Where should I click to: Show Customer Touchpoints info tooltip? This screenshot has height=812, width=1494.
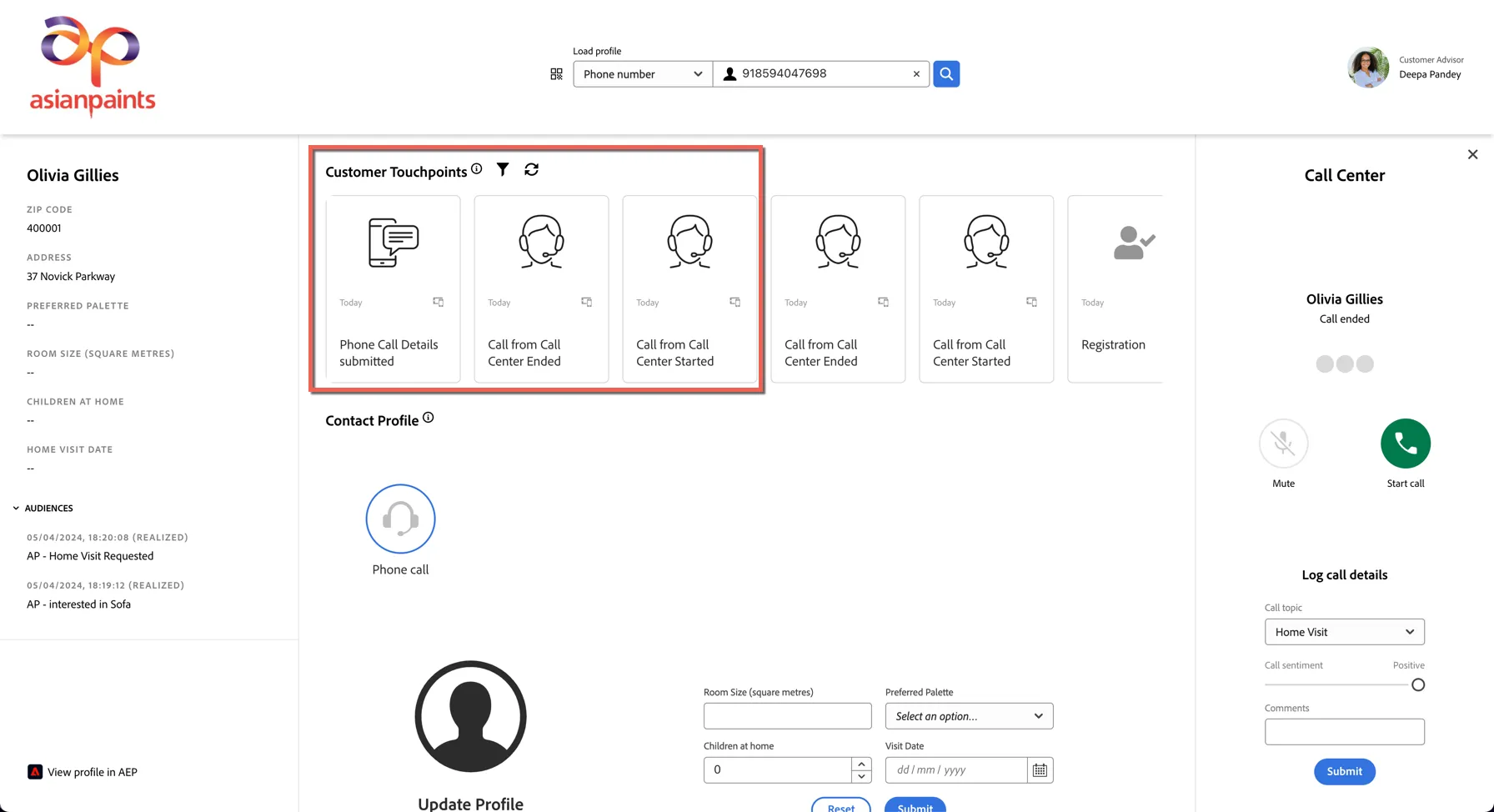click(x=476, y=168)
